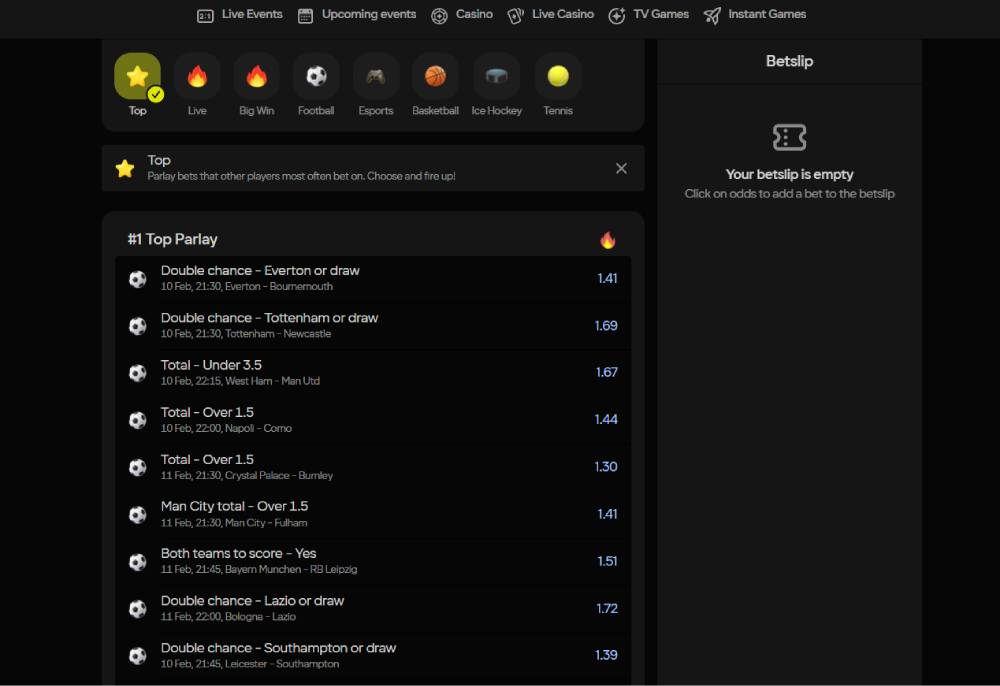Open TV Games from navigation
The image size is (1000, 686).
tap(649, 15)
